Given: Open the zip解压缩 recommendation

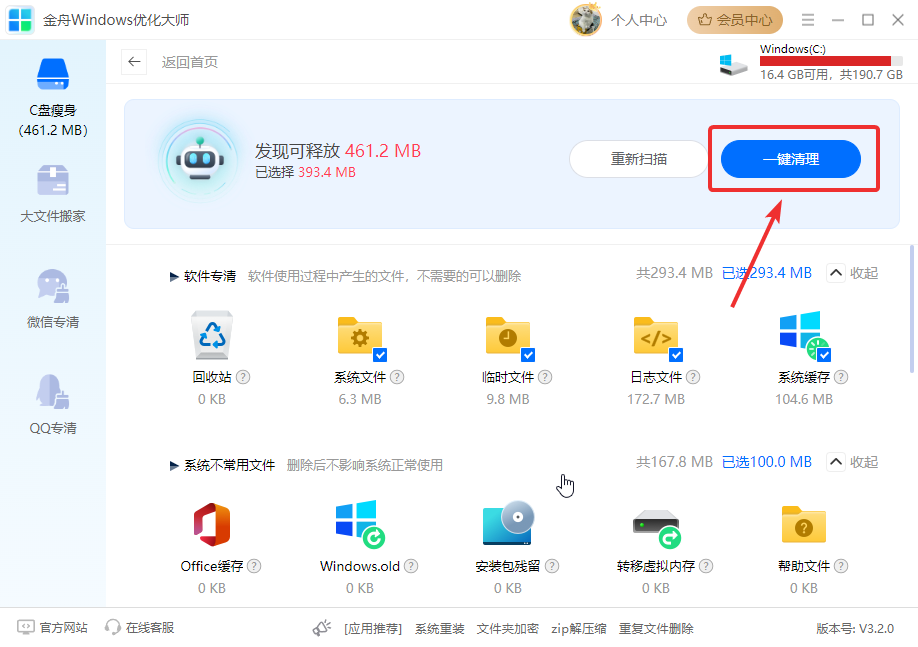Looking at the screenshot, I should click(578, 629).
